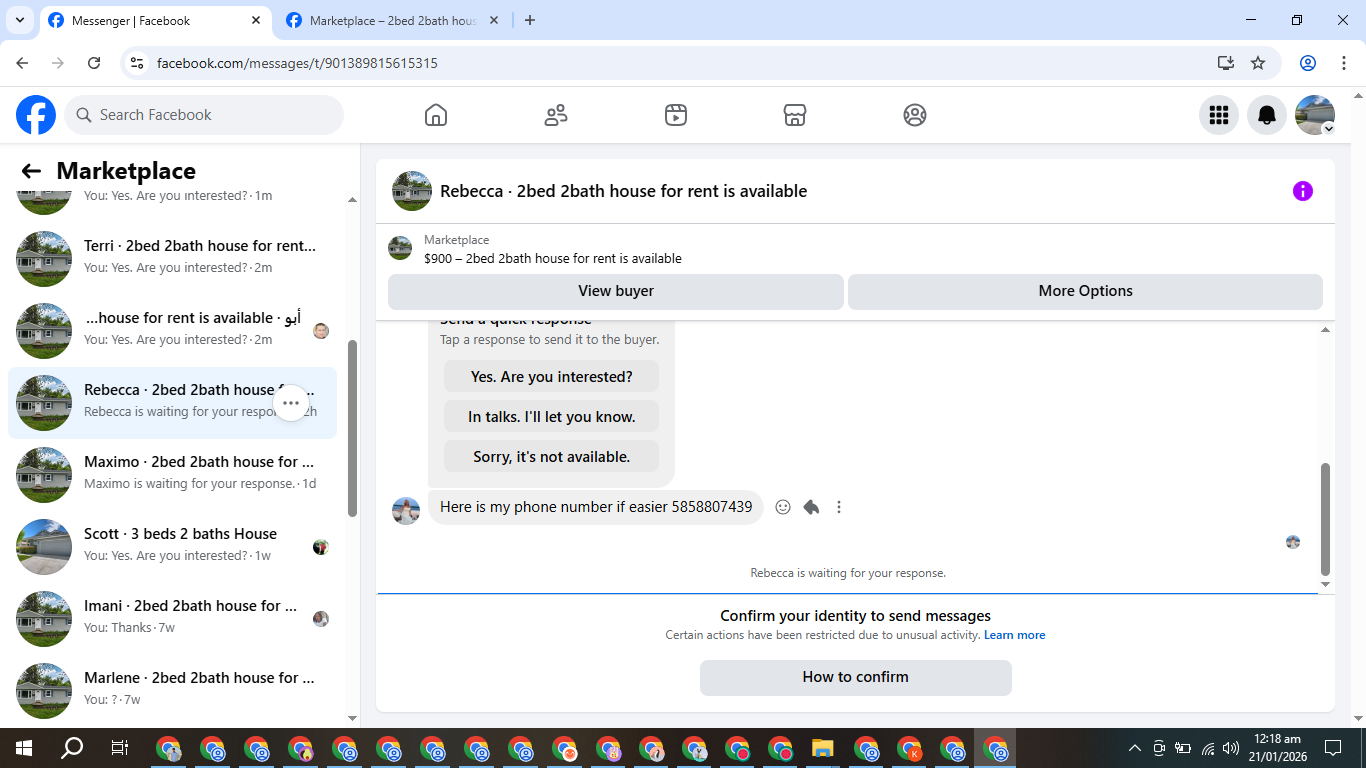Image resolution: width=1366 pixels, height=768 pixels.
Task: Click the "Confirm your identity to send messages" heading
Action: 856,616
